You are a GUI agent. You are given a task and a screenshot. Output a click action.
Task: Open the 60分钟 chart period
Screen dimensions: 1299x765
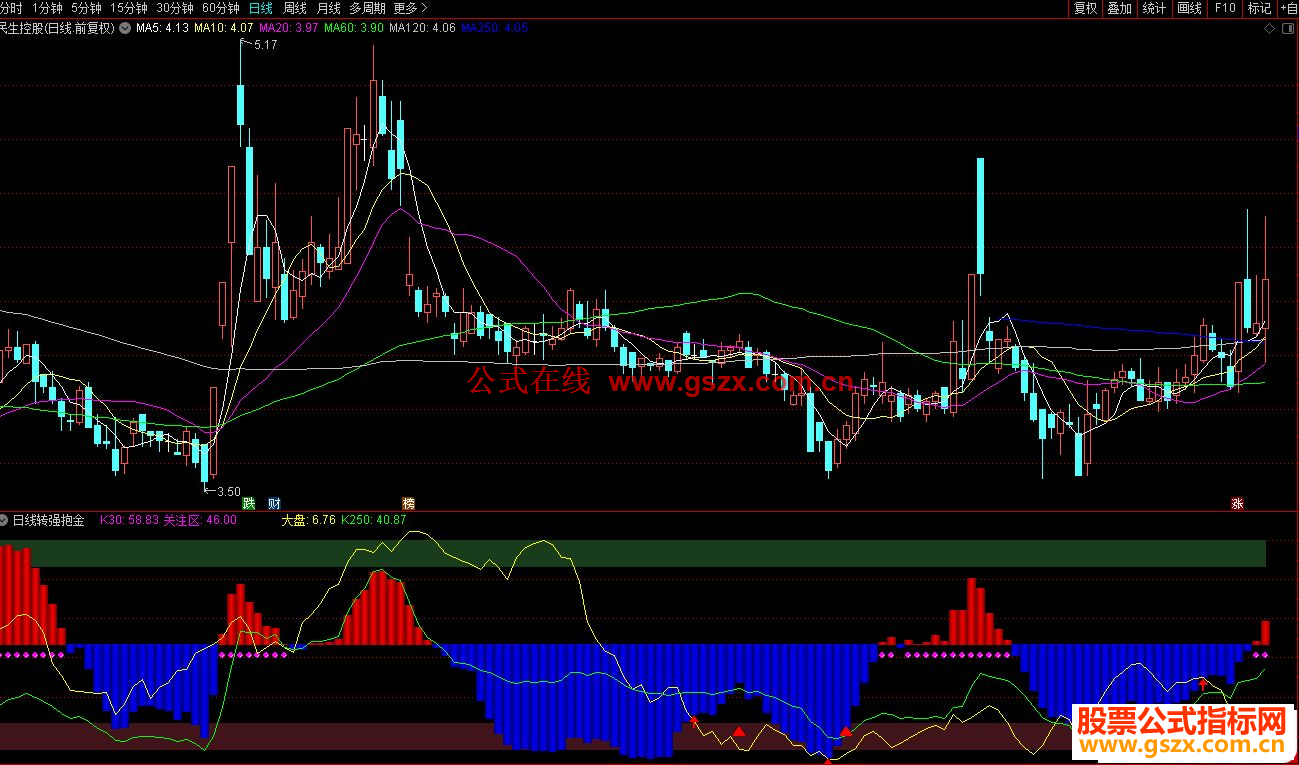click(x=220, y=8)
